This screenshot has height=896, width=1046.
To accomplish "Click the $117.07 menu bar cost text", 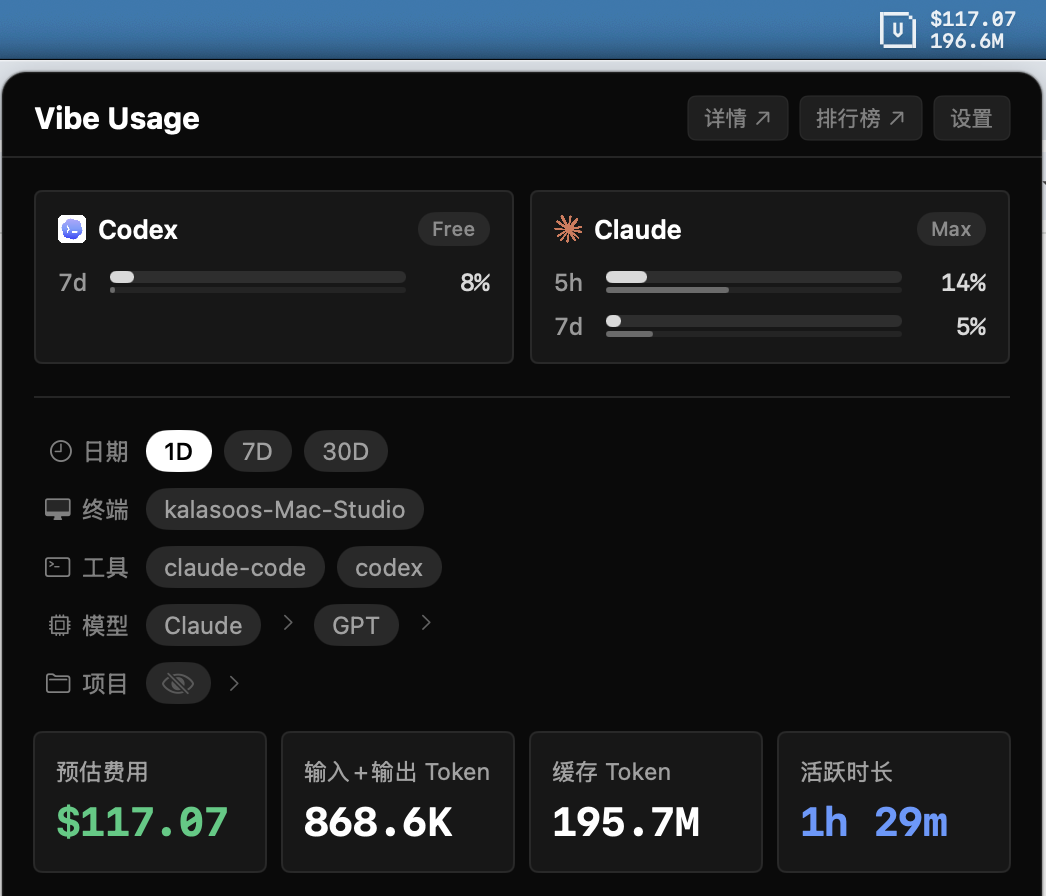I will point(973,19).
